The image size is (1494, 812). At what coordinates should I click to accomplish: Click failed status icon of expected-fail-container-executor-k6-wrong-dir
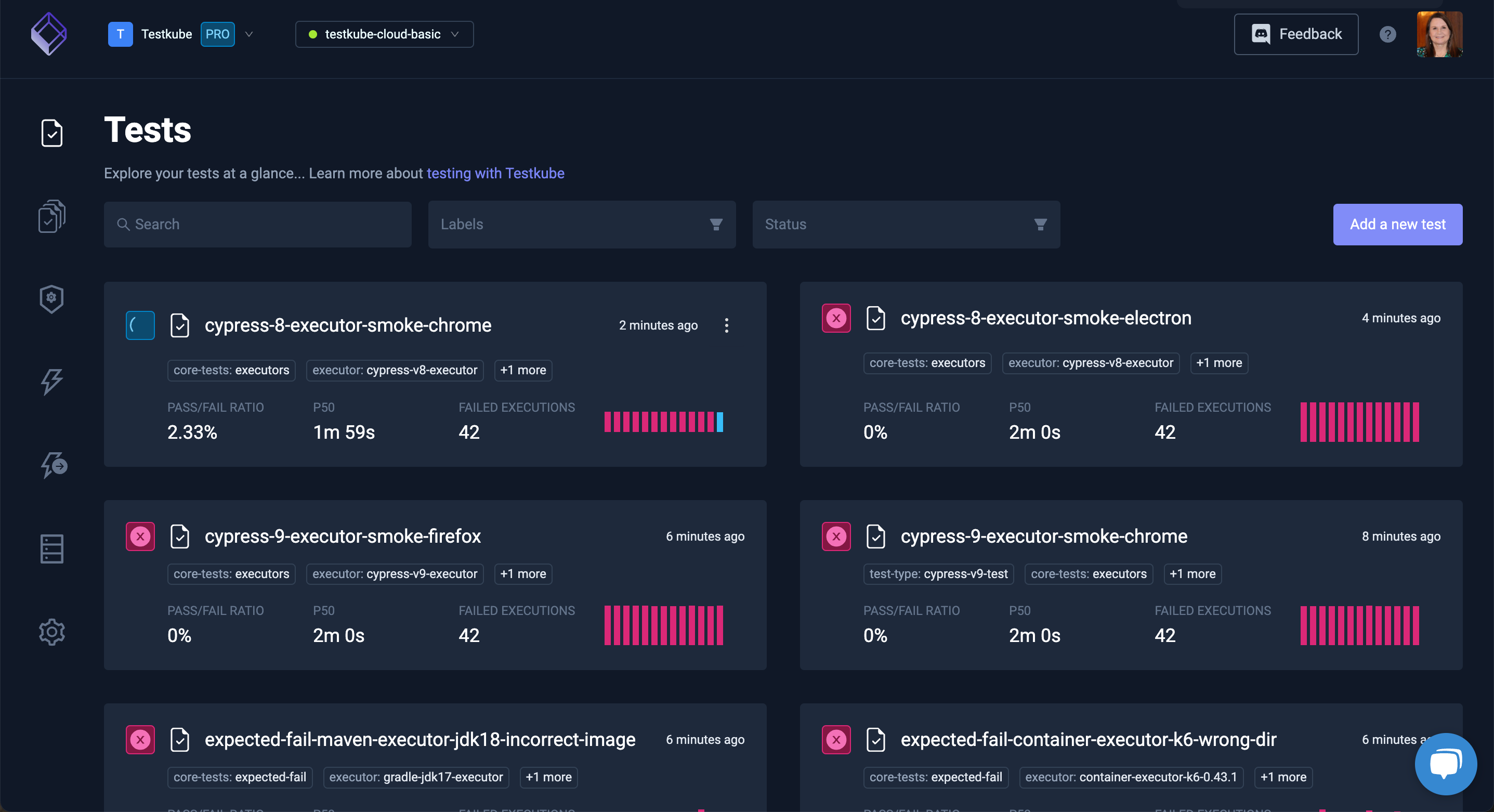coord(836,740)
